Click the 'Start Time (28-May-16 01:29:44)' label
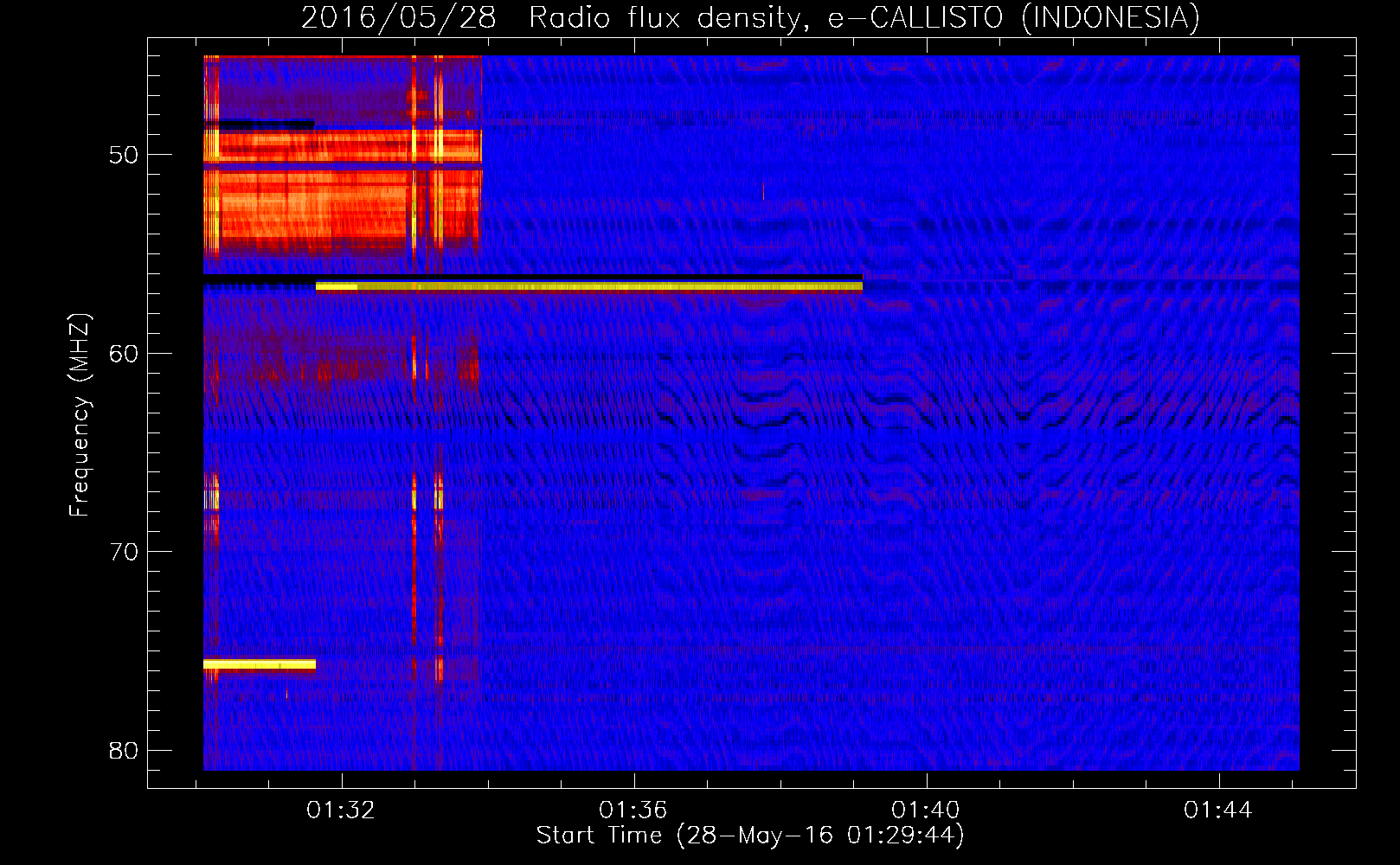This screenshot has height=865, width=1400. tap(750, 836)
